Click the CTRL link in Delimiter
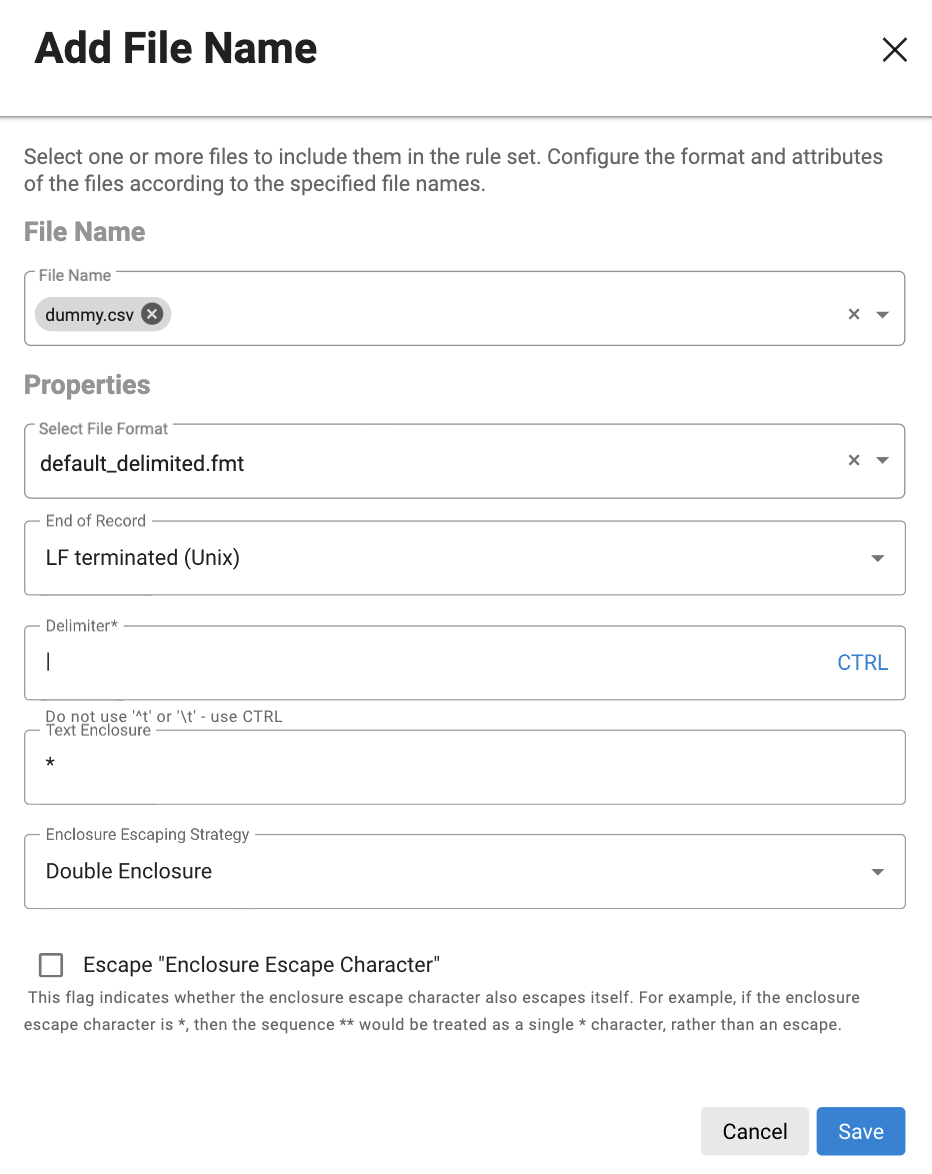The width and height of the screenshot is (932, 1174). click(862, 662)
